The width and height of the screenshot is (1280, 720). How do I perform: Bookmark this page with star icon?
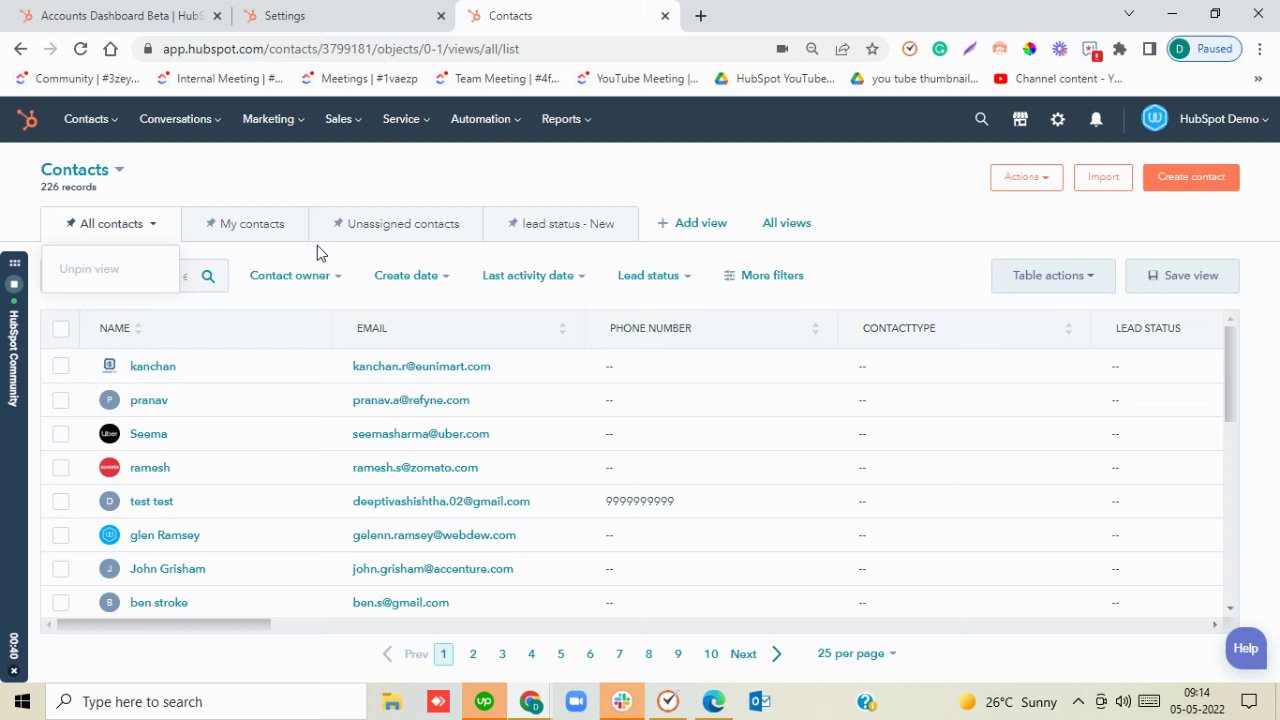(872, 48)
